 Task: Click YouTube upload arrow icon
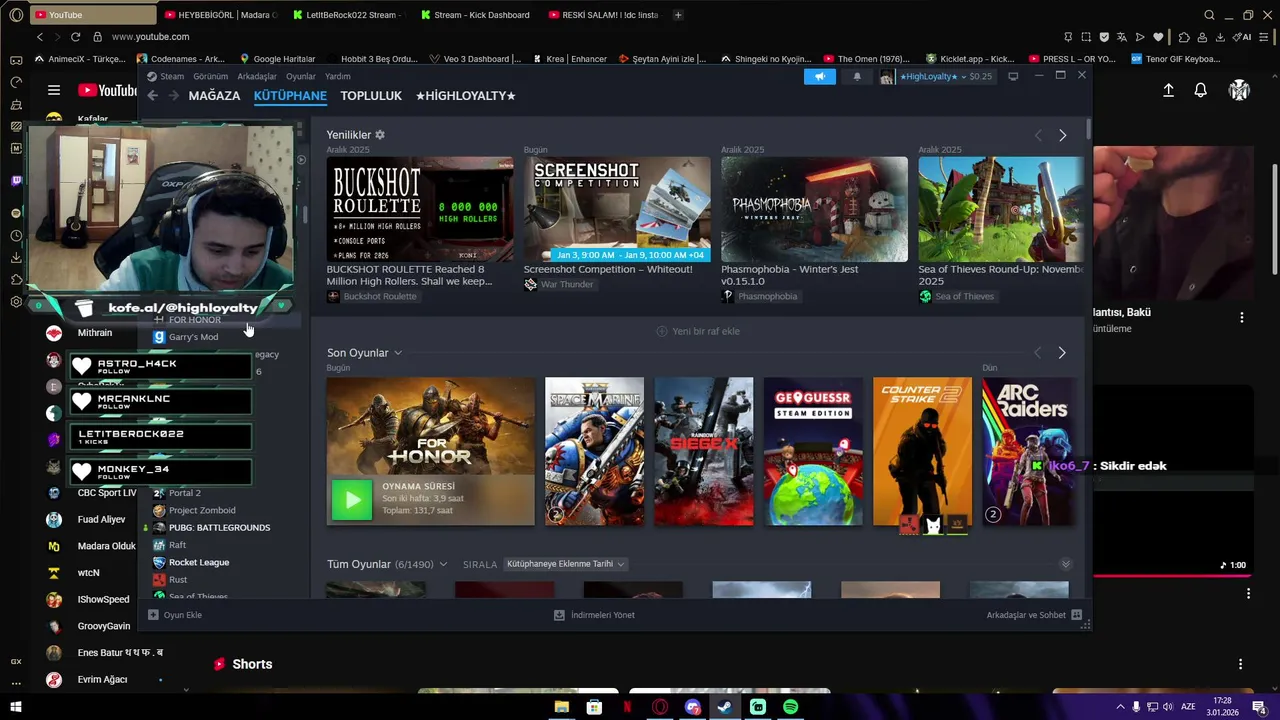(1168, 90)
